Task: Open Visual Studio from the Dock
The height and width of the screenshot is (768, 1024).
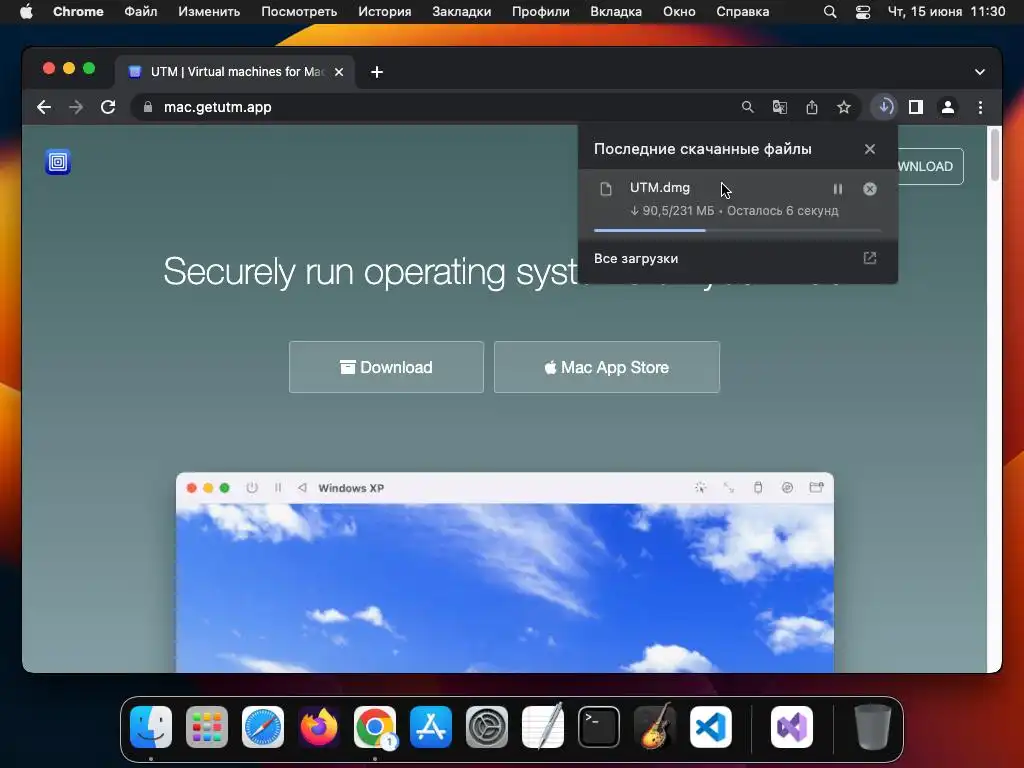Action: tap(792, 727)
